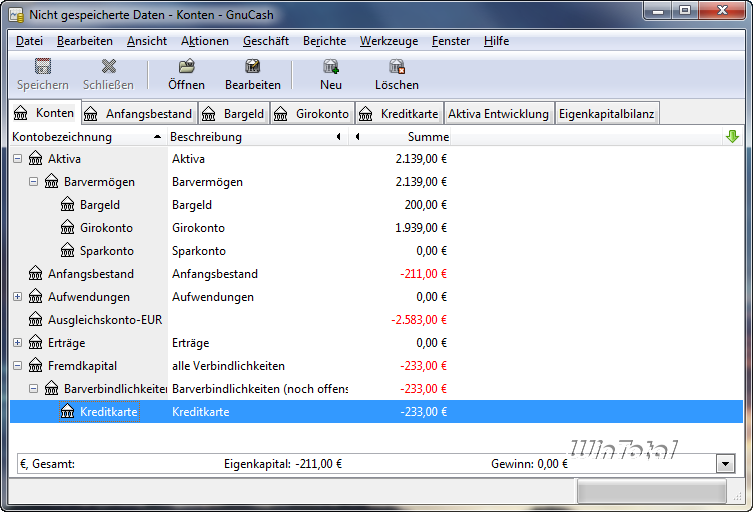Image resolution: width=753 pixels, height=512 pixels.
Task: Open the Hilfe menu
Action: pyautogui.click(x=496, y=41)
